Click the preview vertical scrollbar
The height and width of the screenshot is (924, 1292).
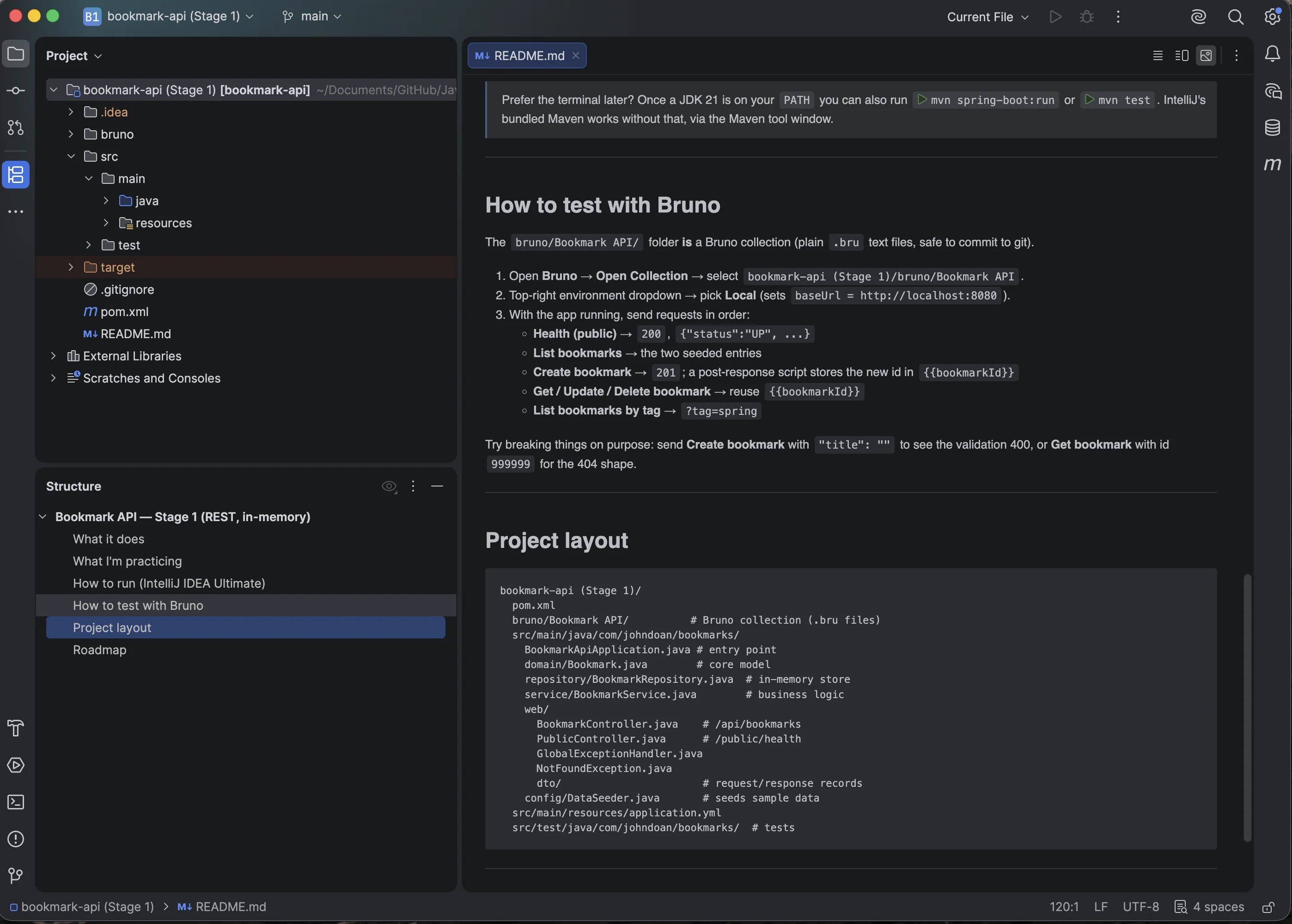coord(1247,707)
